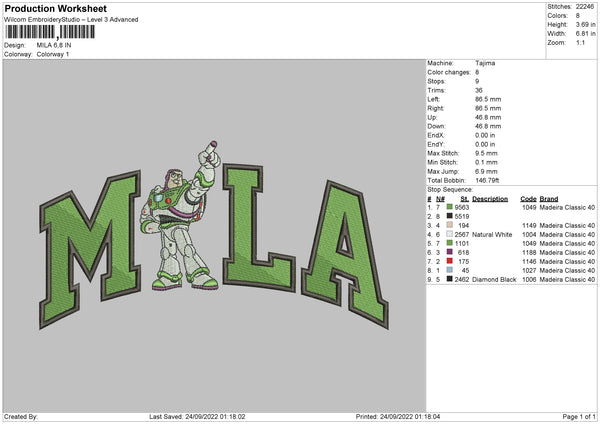This screenshot has height=424, width=600.
Task: Click the design name MILA 6.8 IN
Action: coord(54,45)
